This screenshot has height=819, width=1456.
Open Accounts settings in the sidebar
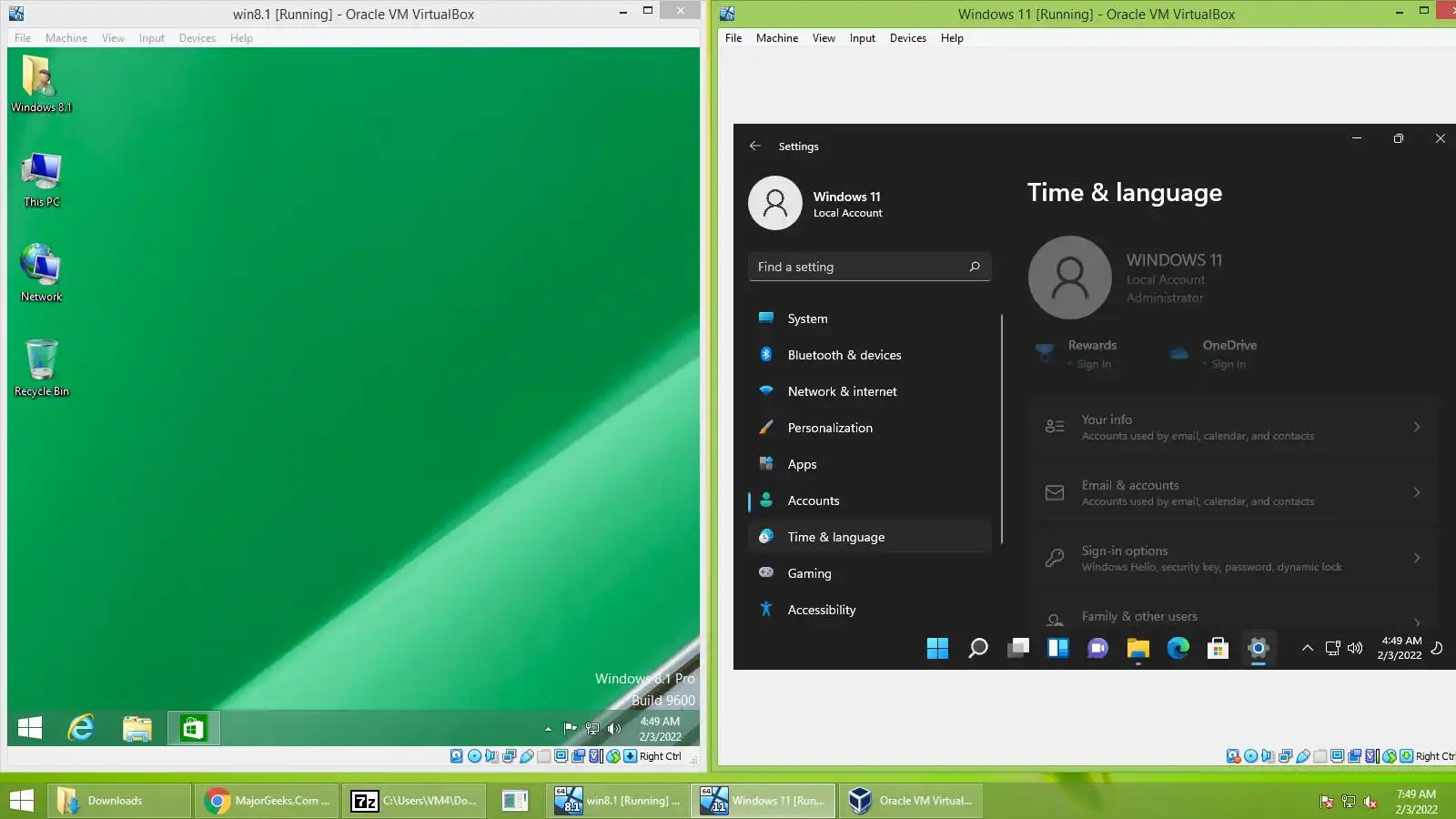click(x=870, y=500)
